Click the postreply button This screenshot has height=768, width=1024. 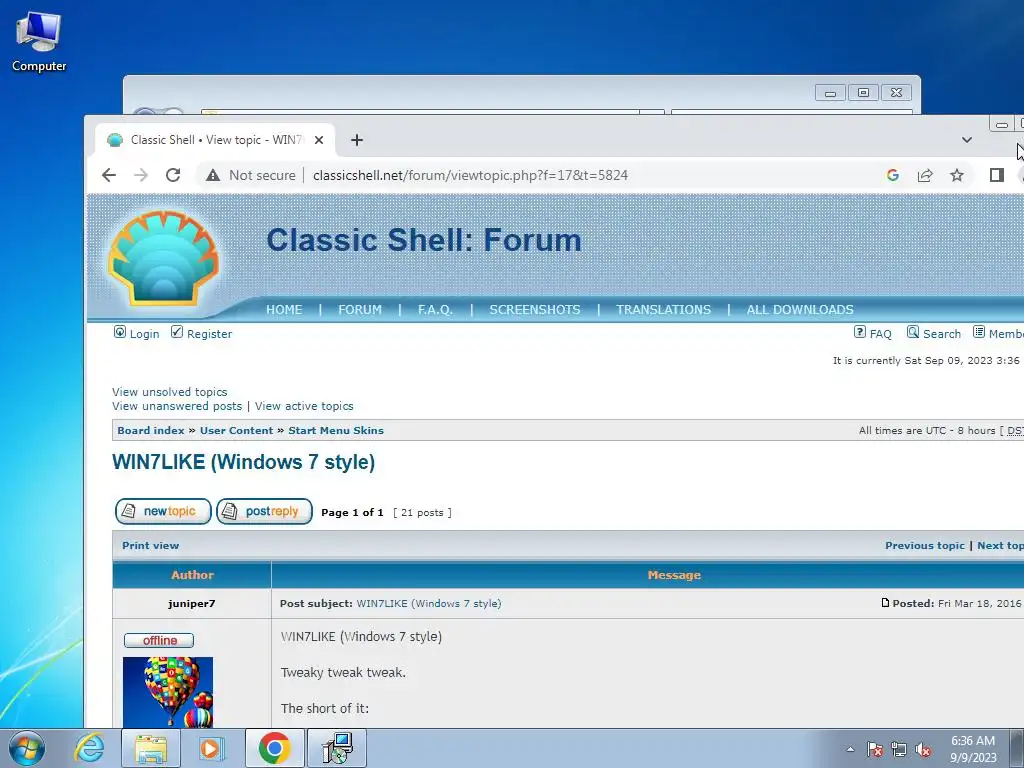tap(264, 511)
